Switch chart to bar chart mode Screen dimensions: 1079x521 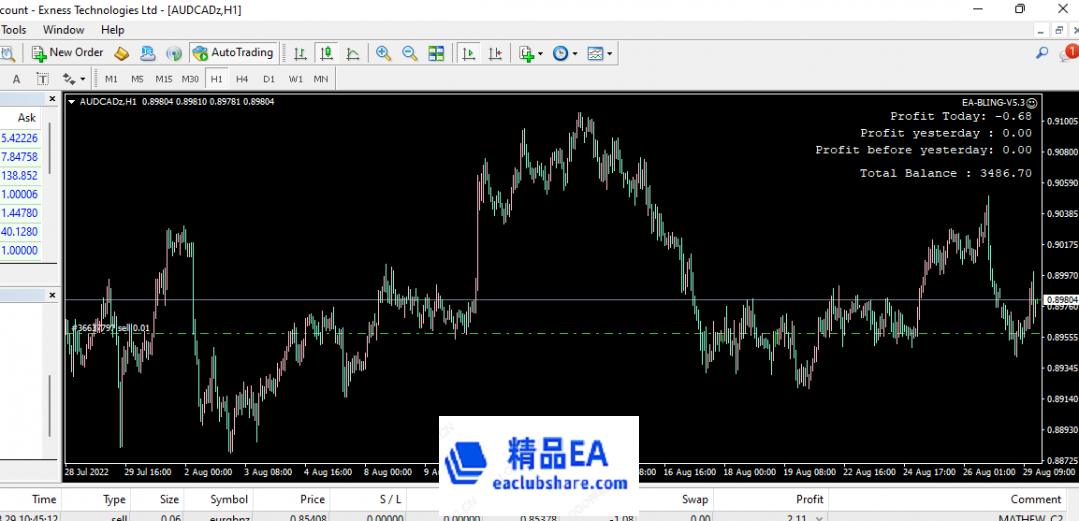pos(299,53)
